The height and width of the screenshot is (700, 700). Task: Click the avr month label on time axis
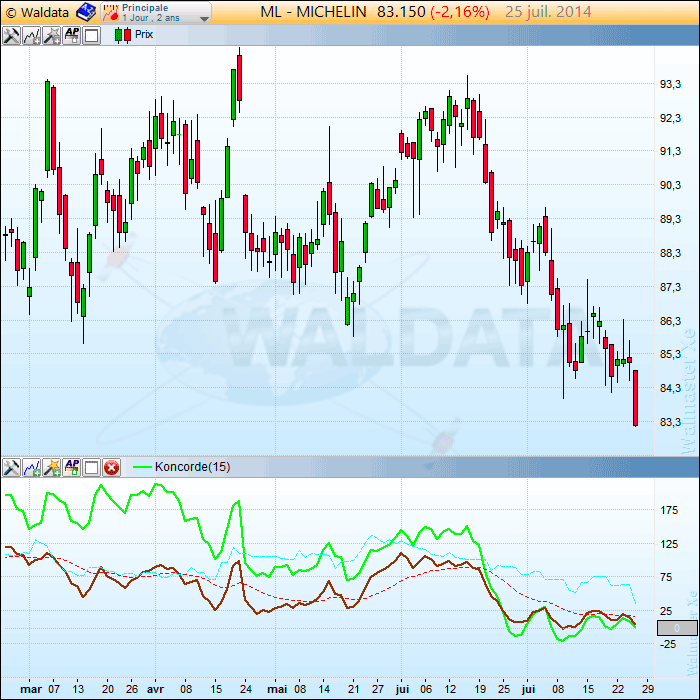(x=155, y=689)
